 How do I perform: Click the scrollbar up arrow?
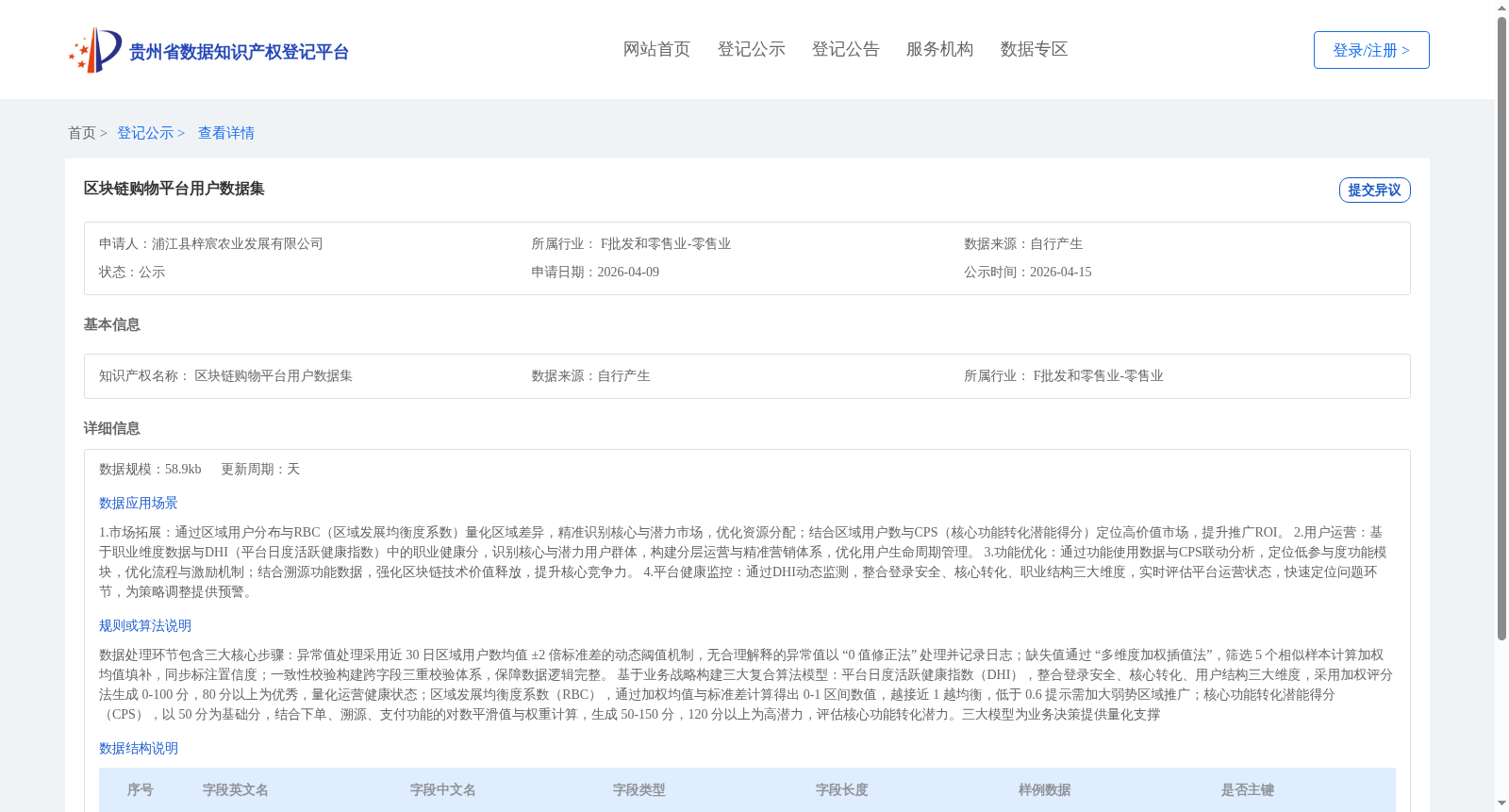[1501, 8]
